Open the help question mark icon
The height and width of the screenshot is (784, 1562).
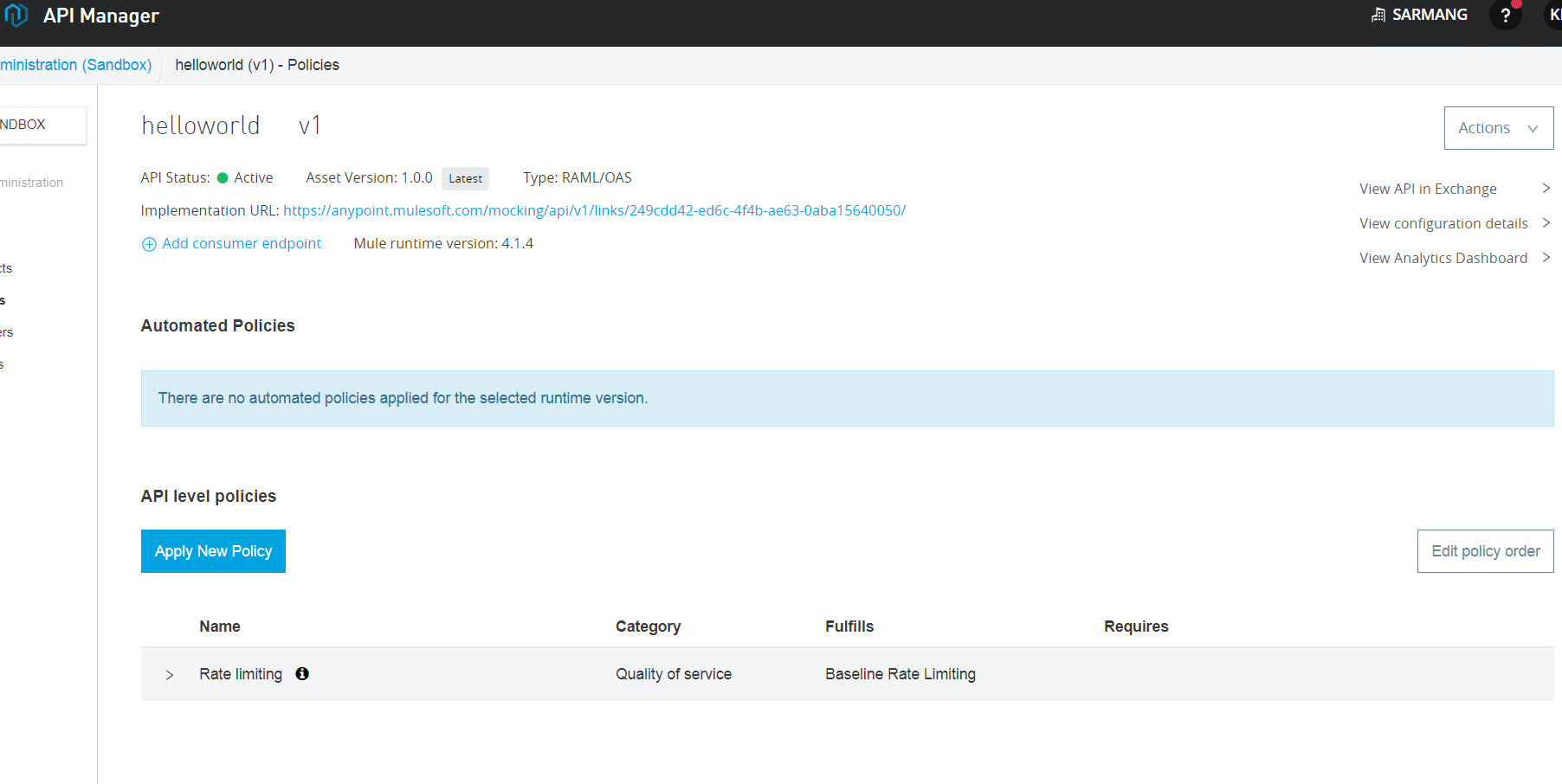click(1505, 16)
